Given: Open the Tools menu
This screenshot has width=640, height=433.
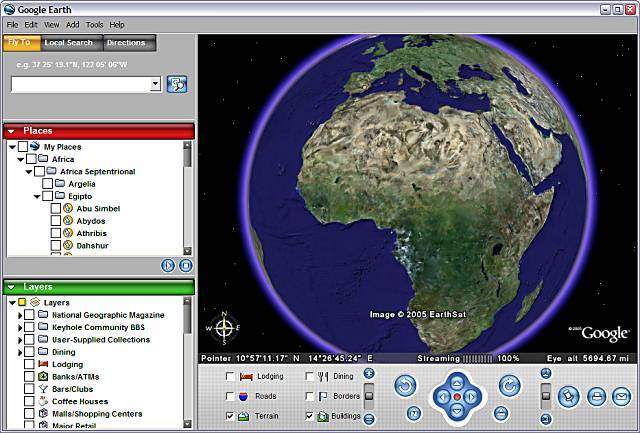Looking at the screenshot, I should coord(94,25).
